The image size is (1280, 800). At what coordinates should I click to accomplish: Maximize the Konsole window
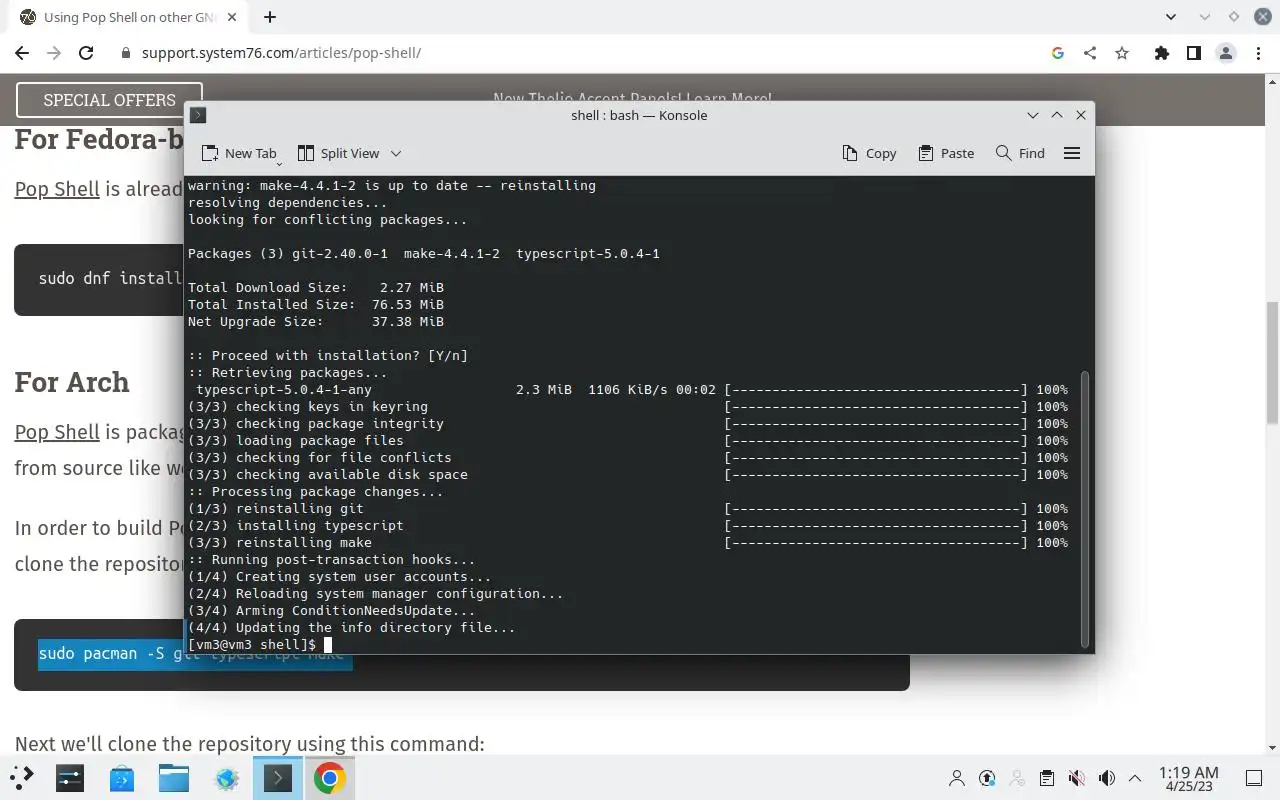click(x=1057, y=115)
